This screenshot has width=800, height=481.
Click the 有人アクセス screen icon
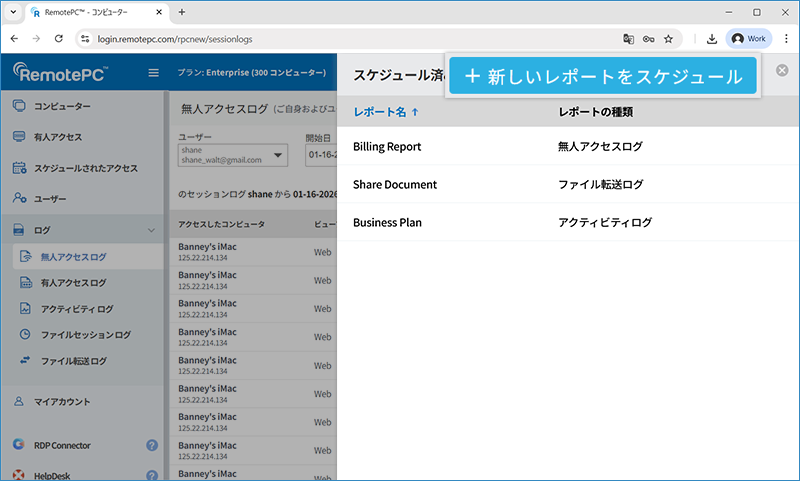coord(19,137)
